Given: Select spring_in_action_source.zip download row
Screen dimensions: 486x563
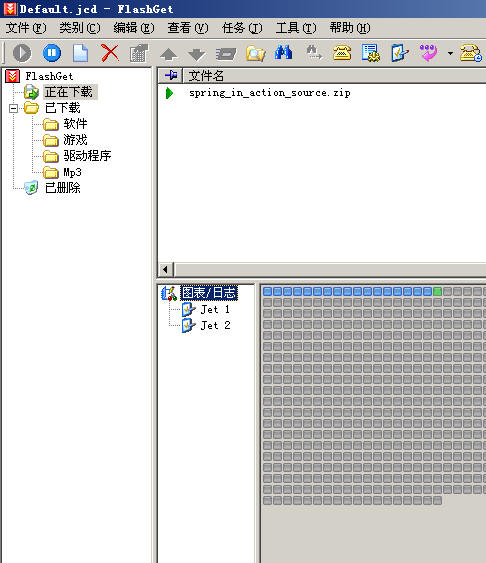Looking at the screenshot, I should 270,93.
